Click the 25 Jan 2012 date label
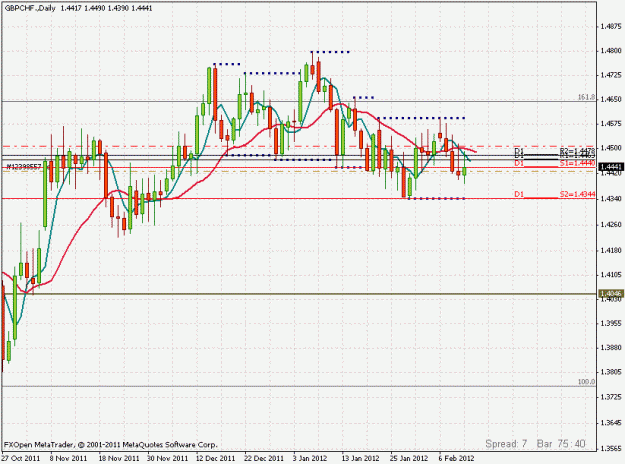This screenshot has width=625, height=464. [x=409, y=458]
